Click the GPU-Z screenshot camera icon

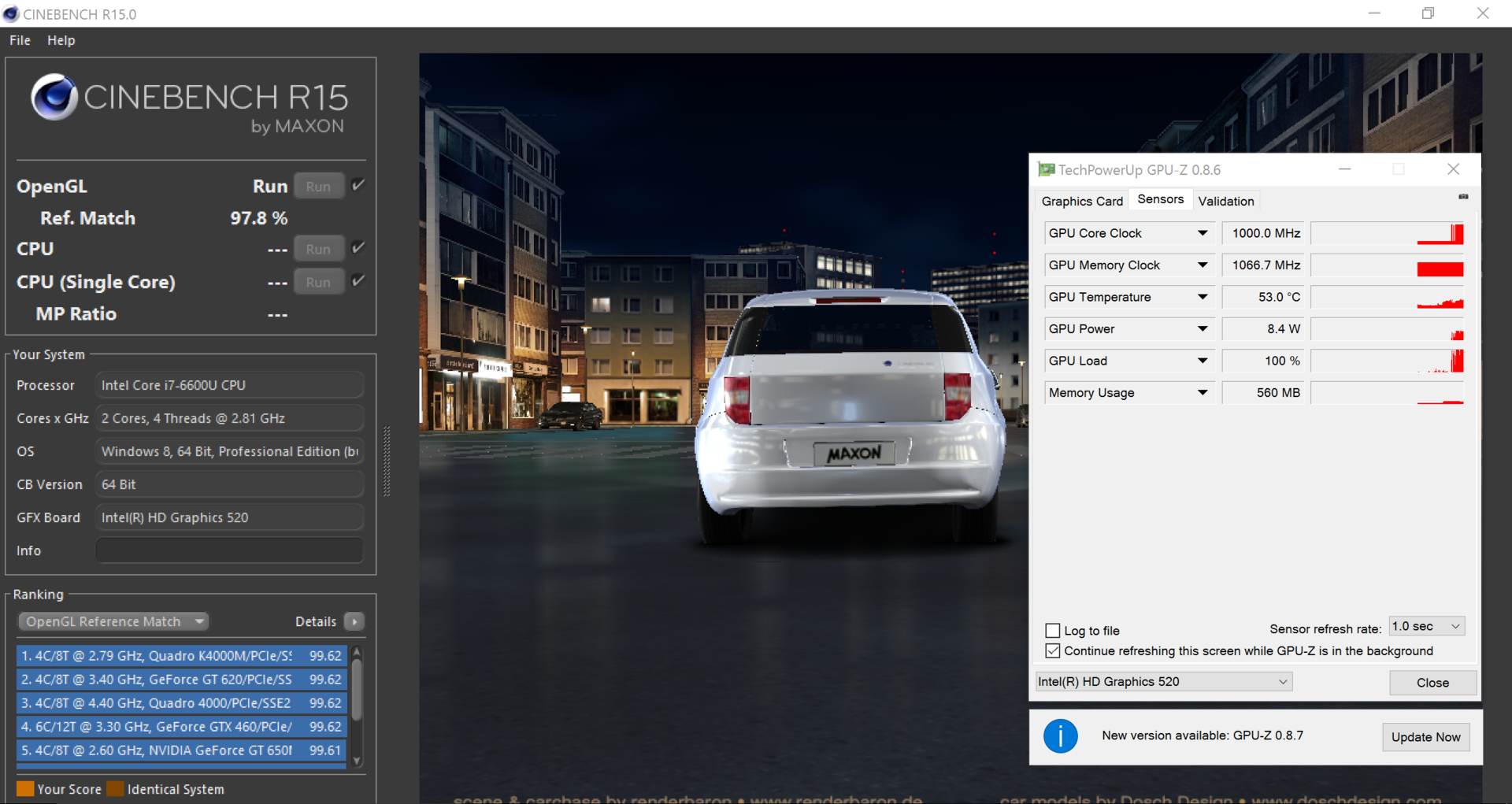(1463, 197)
